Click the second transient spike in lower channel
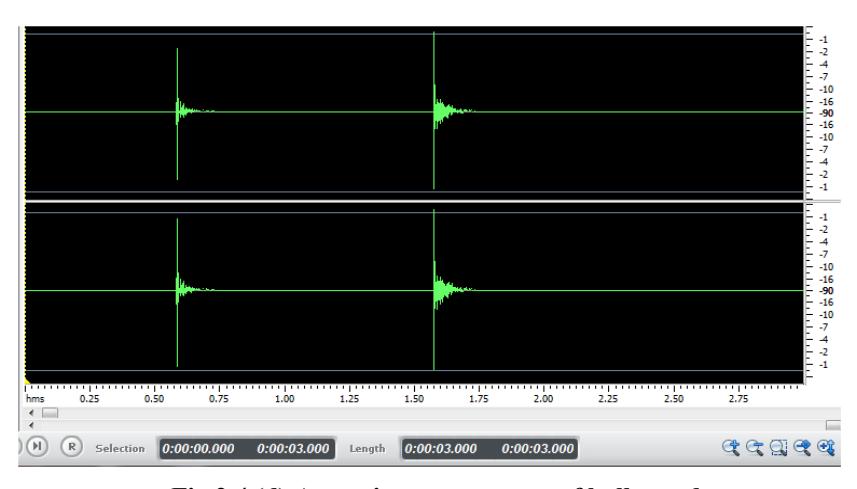 [x=434, y=290]
